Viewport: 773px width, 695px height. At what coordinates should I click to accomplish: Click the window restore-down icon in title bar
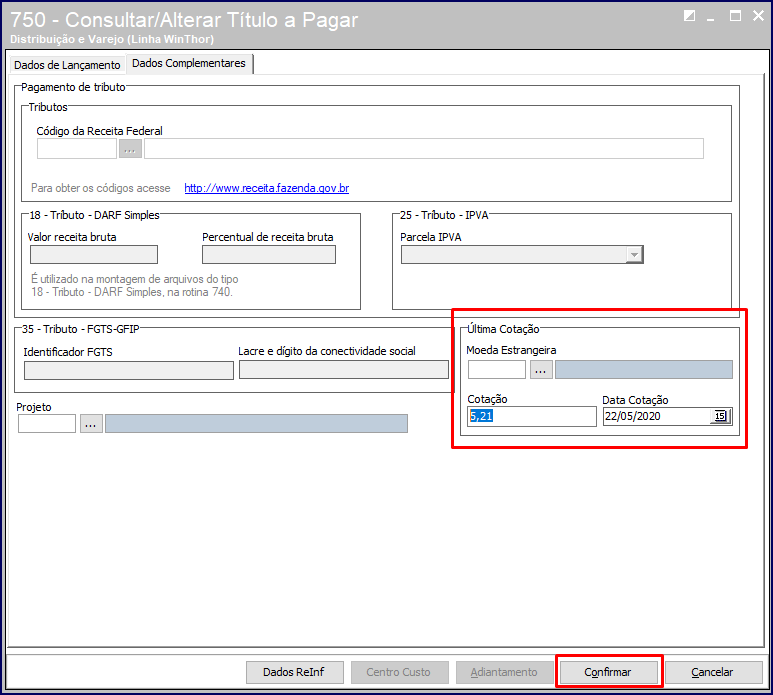coord(689,16)
